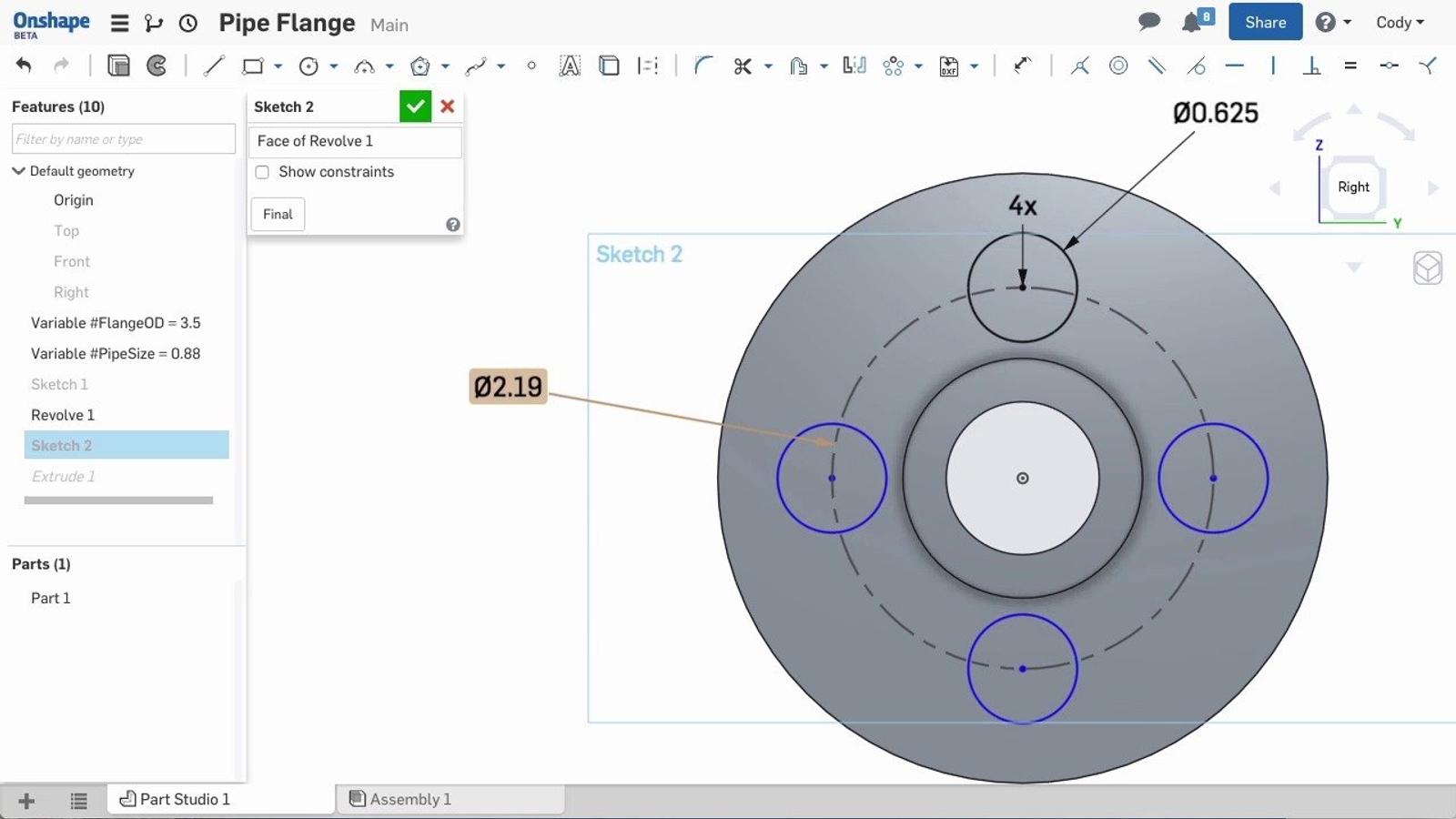Select Revolve 1 in the feature list
The image size is (1456, 819).
[x=63, y=415]
